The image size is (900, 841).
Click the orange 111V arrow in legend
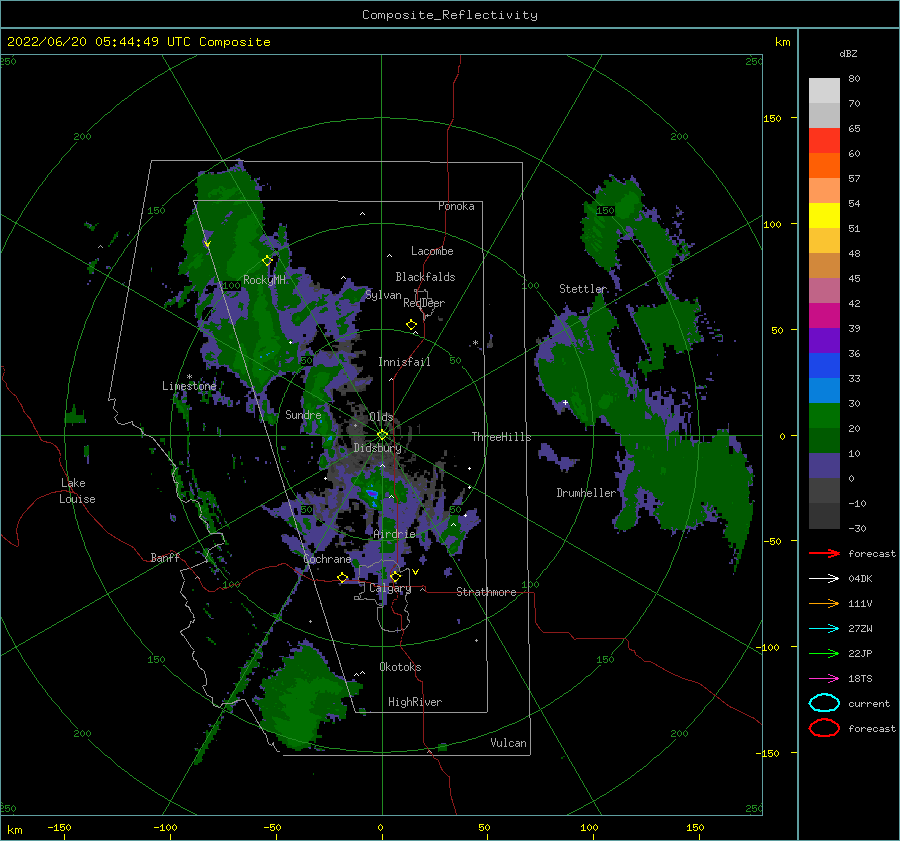click(x=824, y=603)
